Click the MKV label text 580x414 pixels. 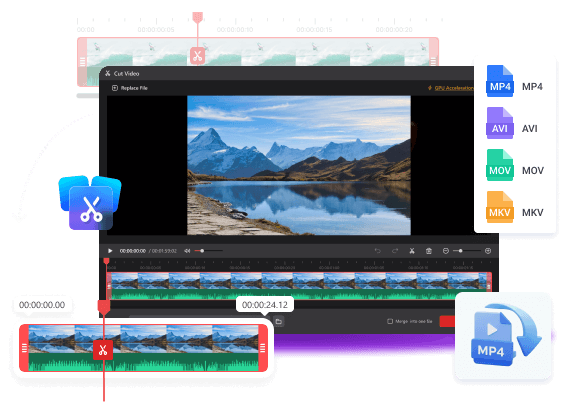[533, 212]
